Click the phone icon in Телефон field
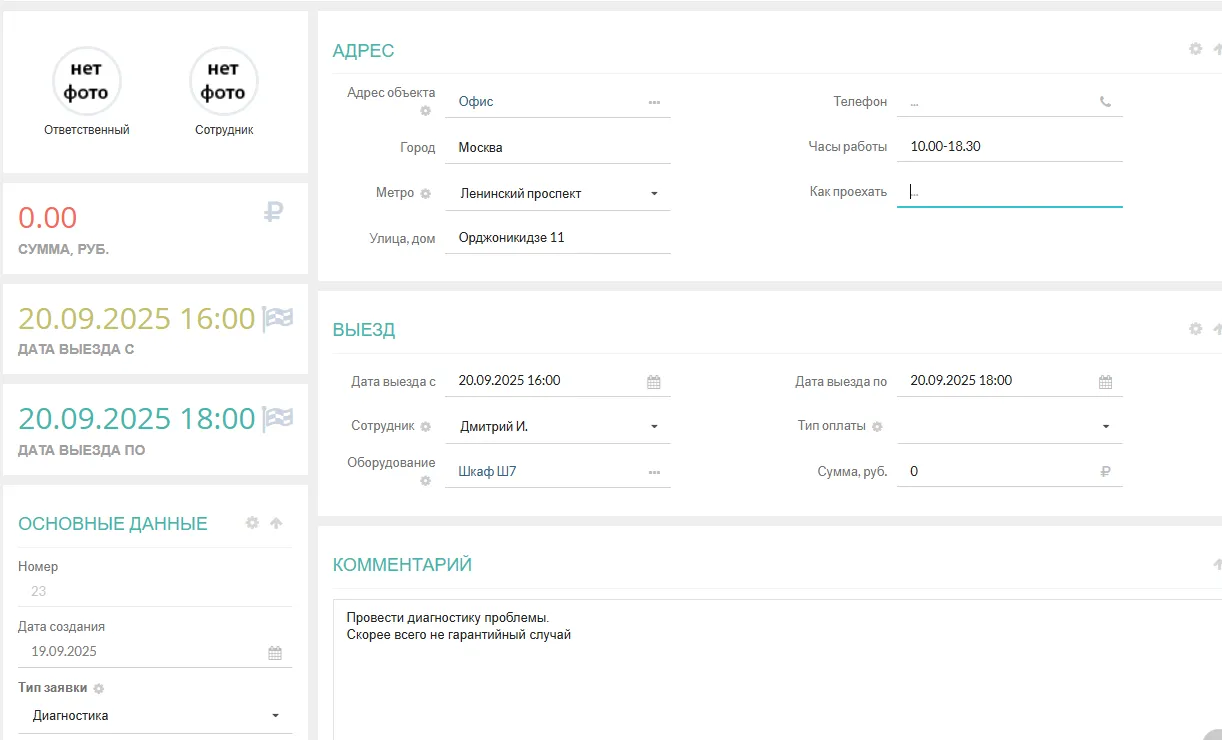1222x740 pixels. pos(1105,102)
